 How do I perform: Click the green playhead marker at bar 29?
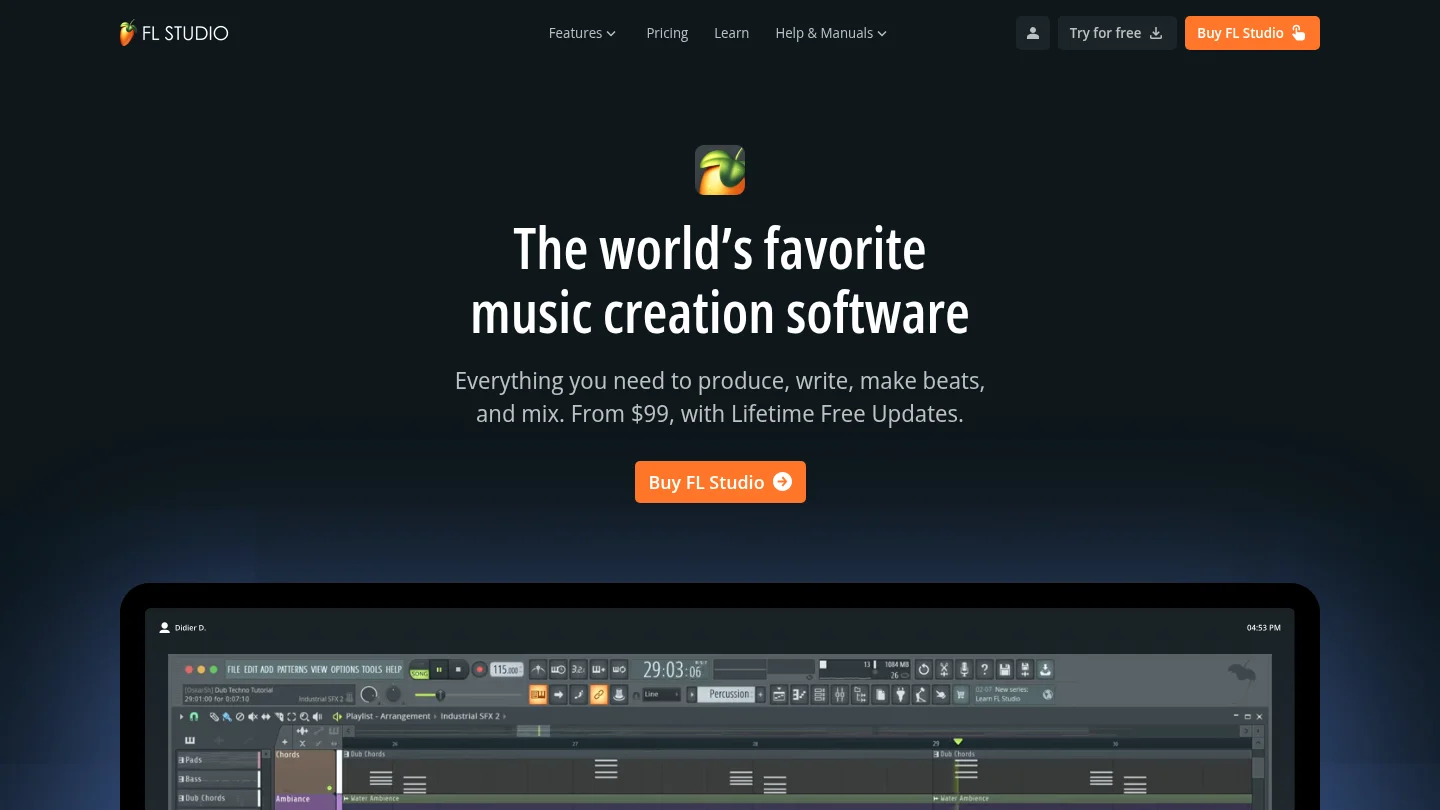tap(958, 742)
